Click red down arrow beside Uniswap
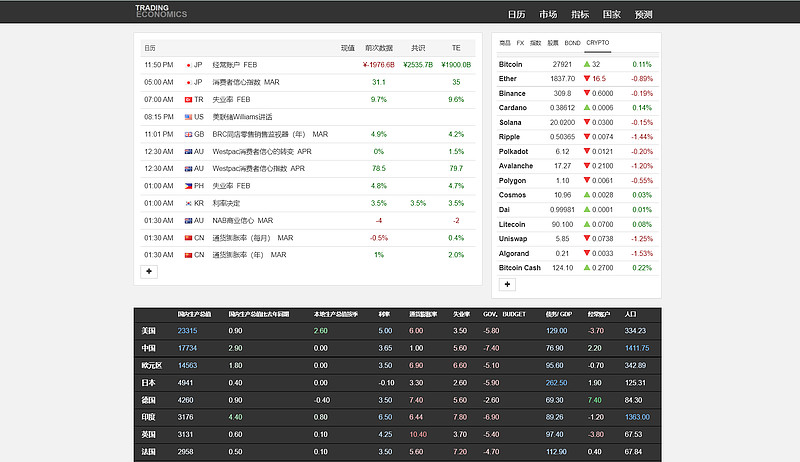 pos(587,238)
